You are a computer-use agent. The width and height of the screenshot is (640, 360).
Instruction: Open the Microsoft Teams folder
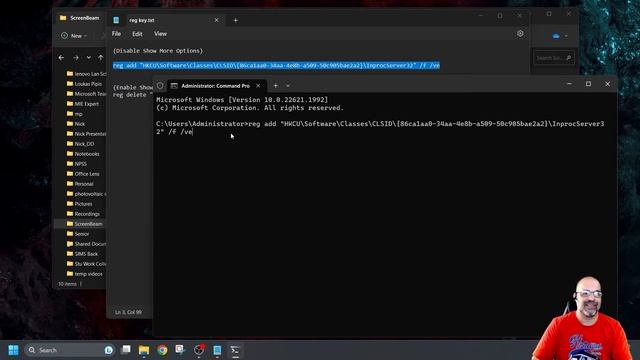[86, 94]
